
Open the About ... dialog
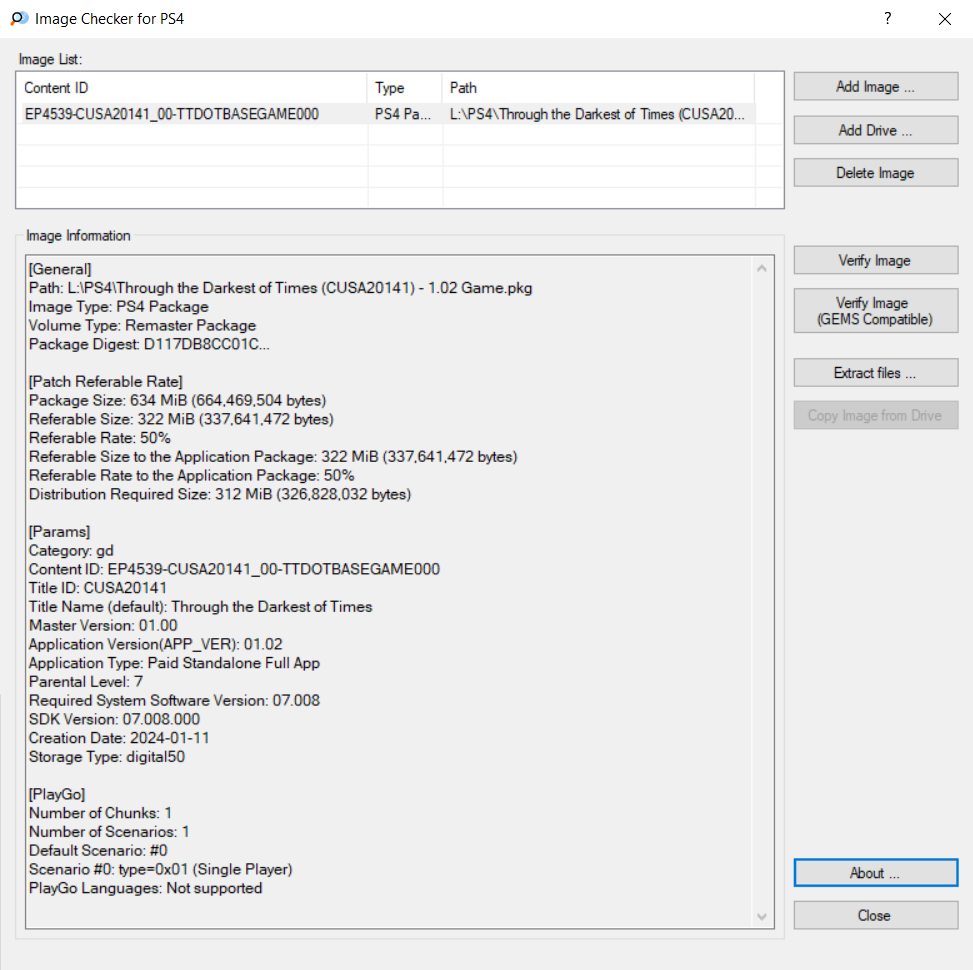pos(876,873)
